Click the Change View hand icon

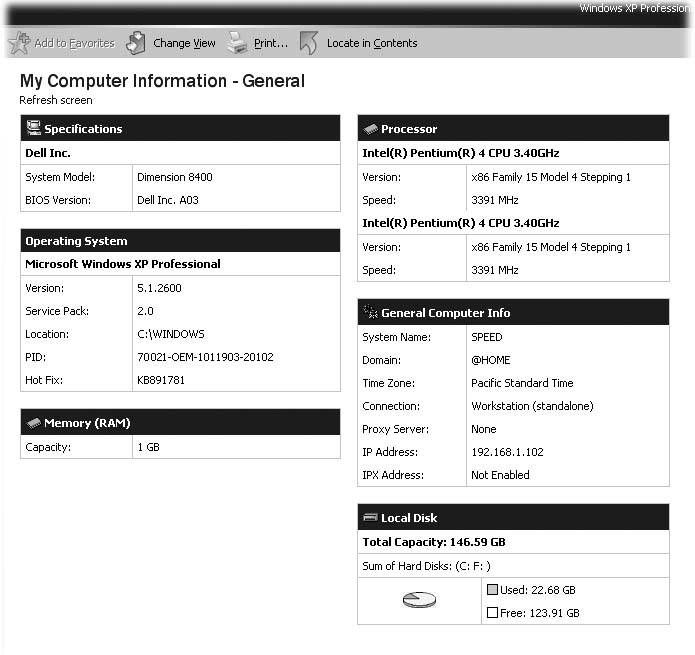[x=136, y=43]
